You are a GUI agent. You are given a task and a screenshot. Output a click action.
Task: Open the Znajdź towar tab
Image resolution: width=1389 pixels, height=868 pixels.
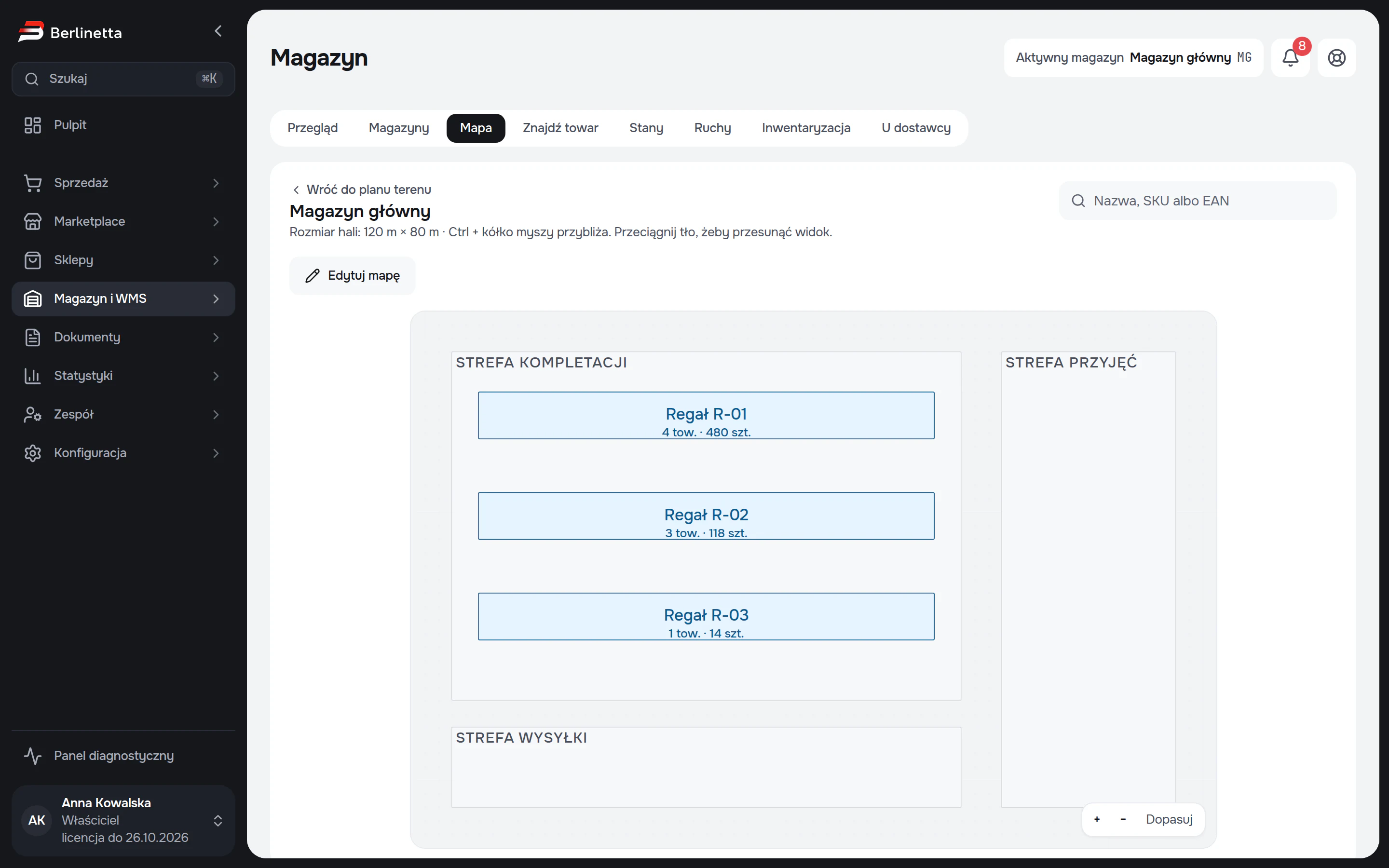[x=560, y=128]
